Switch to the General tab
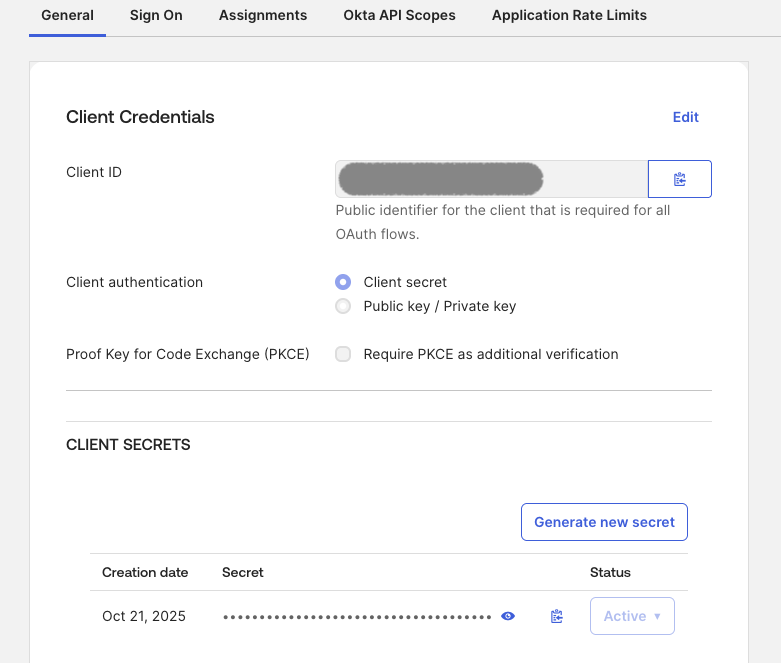This screenshot has width=781, height=663. pos(67,15)
